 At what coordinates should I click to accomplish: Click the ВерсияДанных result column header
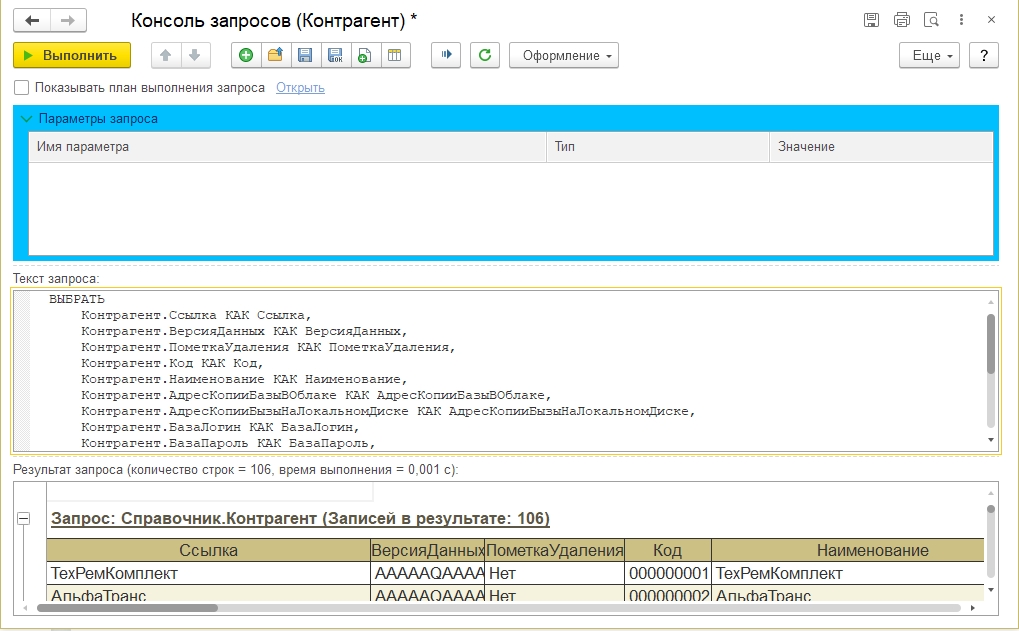(x=428, y=550)
